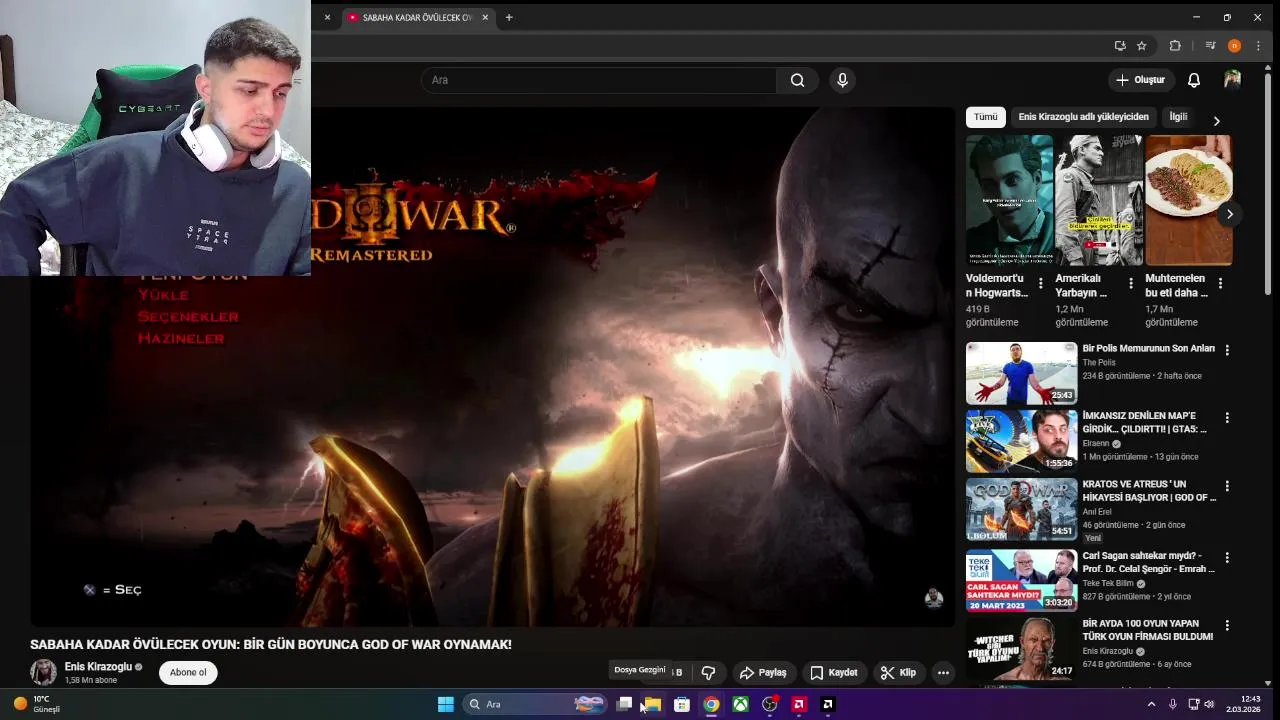The height and width of the screenshot is (720, 1280).
Task: Open options for 'Muhtemelen bu eti daha' short
Action: click(1220, 284)
